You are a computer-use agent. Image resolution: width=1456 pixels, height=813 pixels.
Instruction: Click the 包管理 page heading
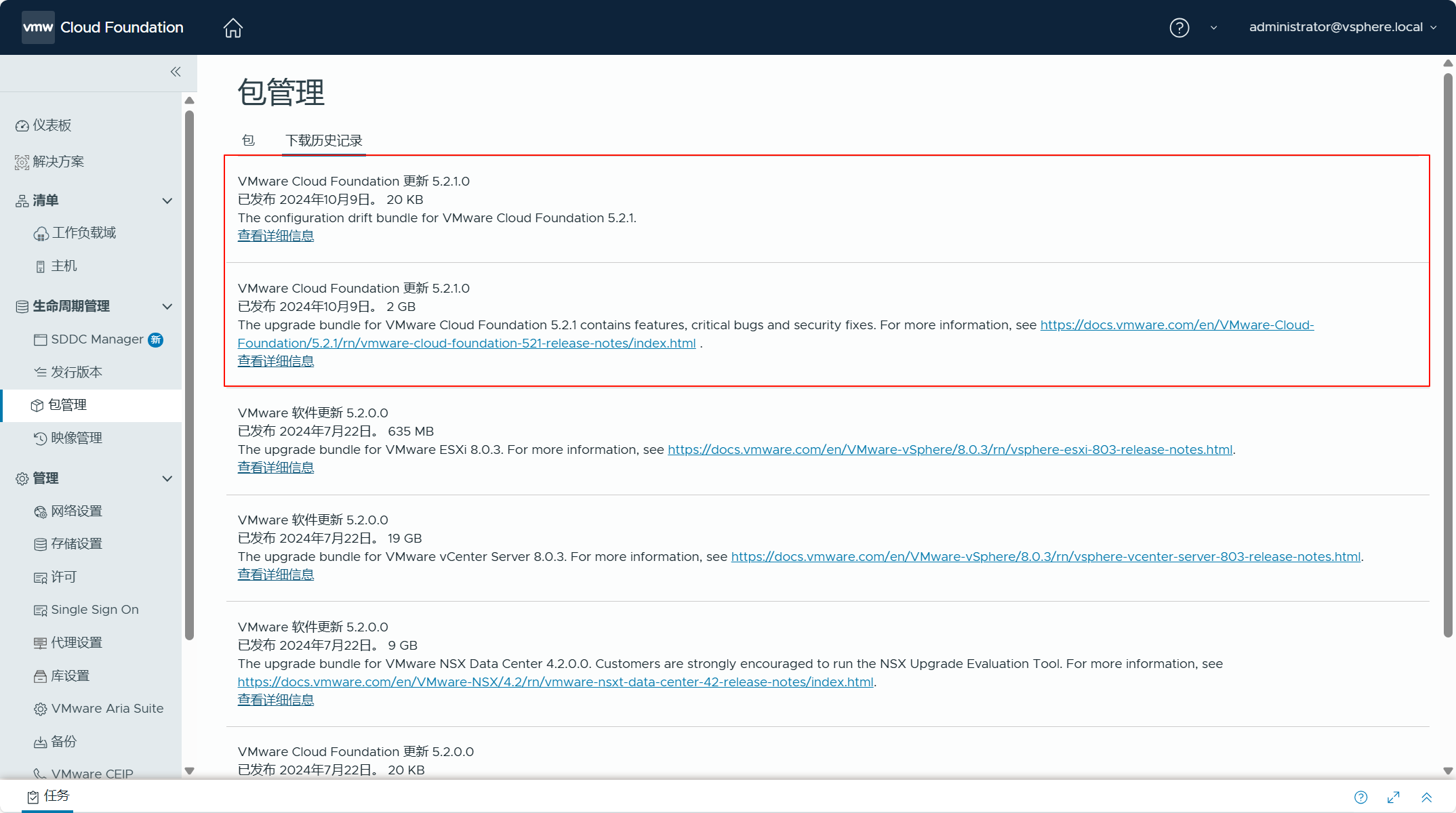point(281,92)
